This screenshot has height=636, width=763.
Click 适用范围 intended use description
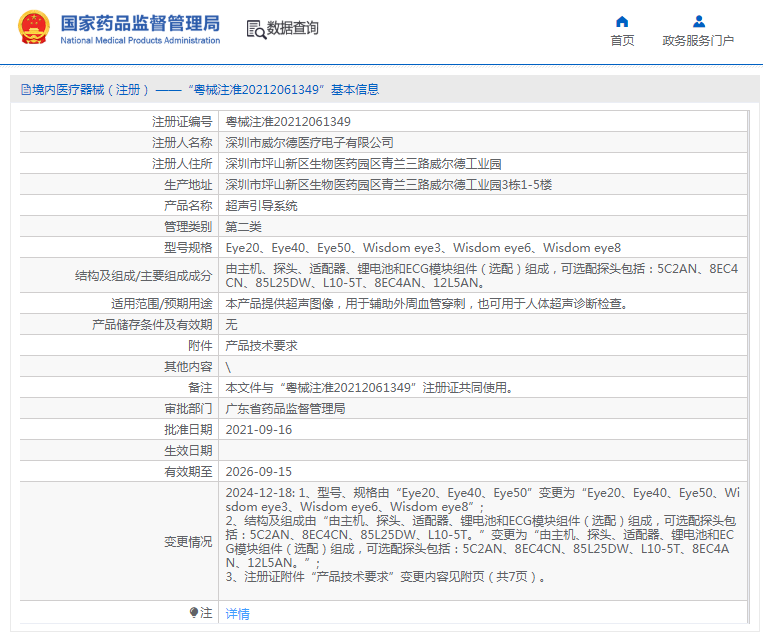pos(427,304)
